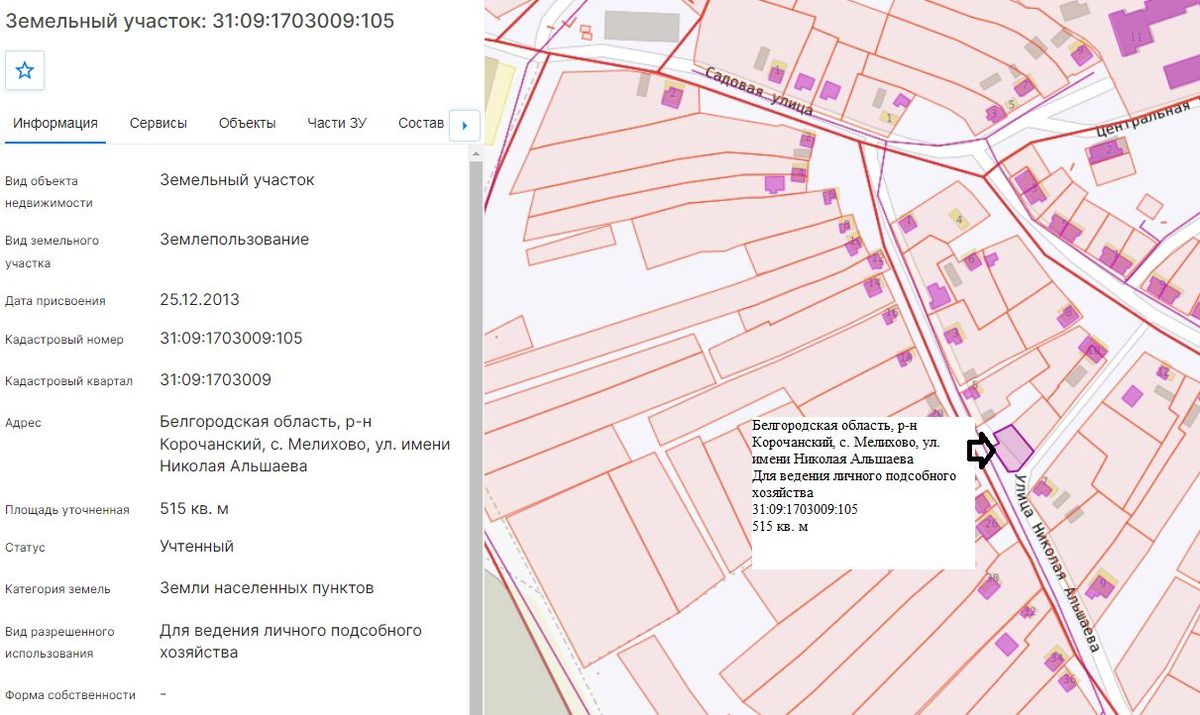The image size is (1200, 715).
Task: Click the date value 25.12.2013
Action: [200, 299]
